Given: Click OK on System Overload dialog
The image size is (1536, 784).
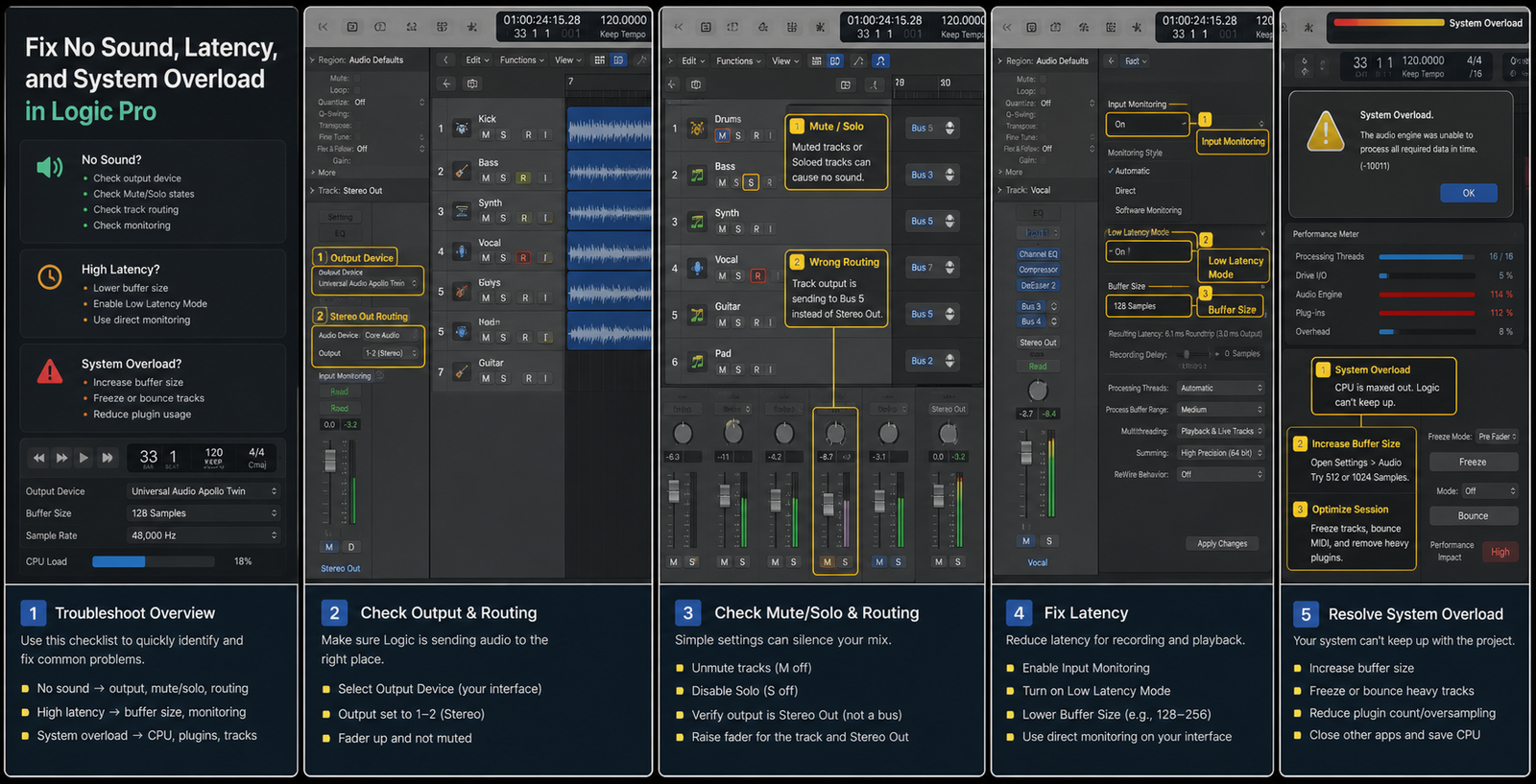Looking at the screenshot, I should point(1468,193).
